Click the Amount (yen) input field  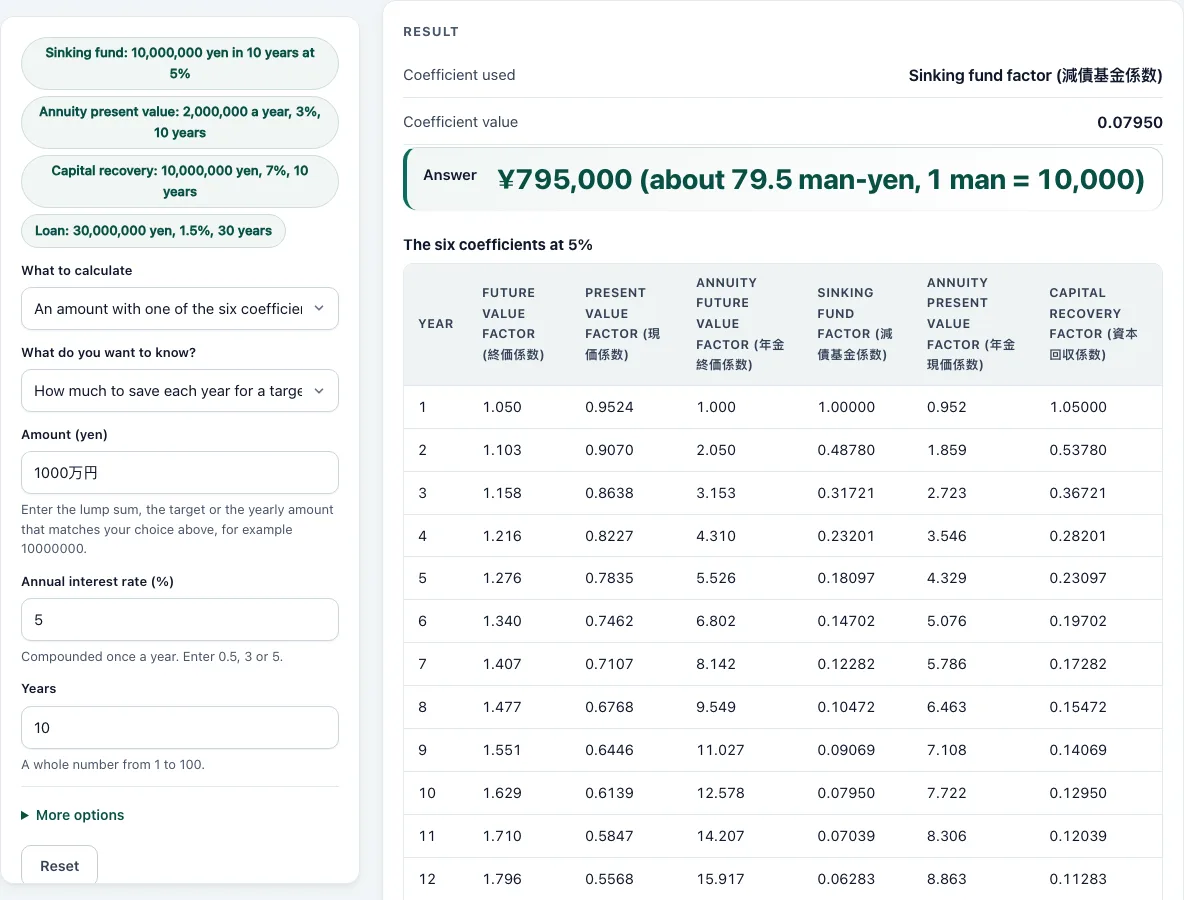coord(180,473)
